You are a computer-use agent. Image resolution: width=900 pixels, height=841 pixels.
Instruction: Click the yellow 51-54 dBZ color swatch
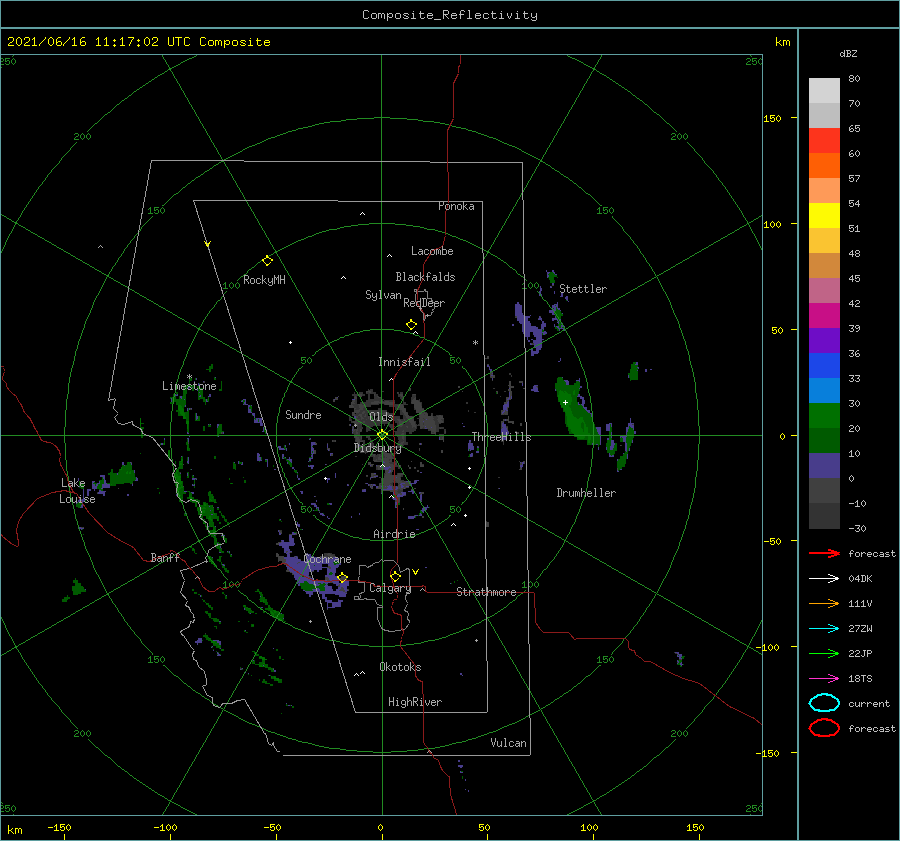(x=824, y=216)
